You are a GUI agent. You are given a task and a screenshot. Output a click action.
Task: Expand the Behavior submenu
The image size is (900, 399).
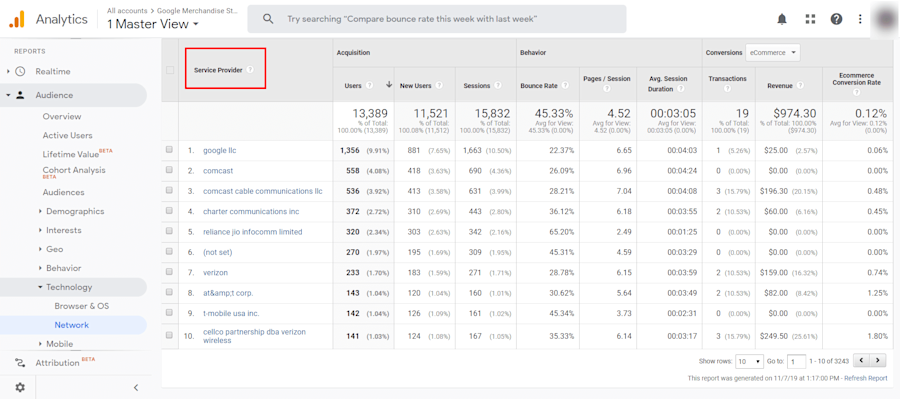click(x=40, y=268)
